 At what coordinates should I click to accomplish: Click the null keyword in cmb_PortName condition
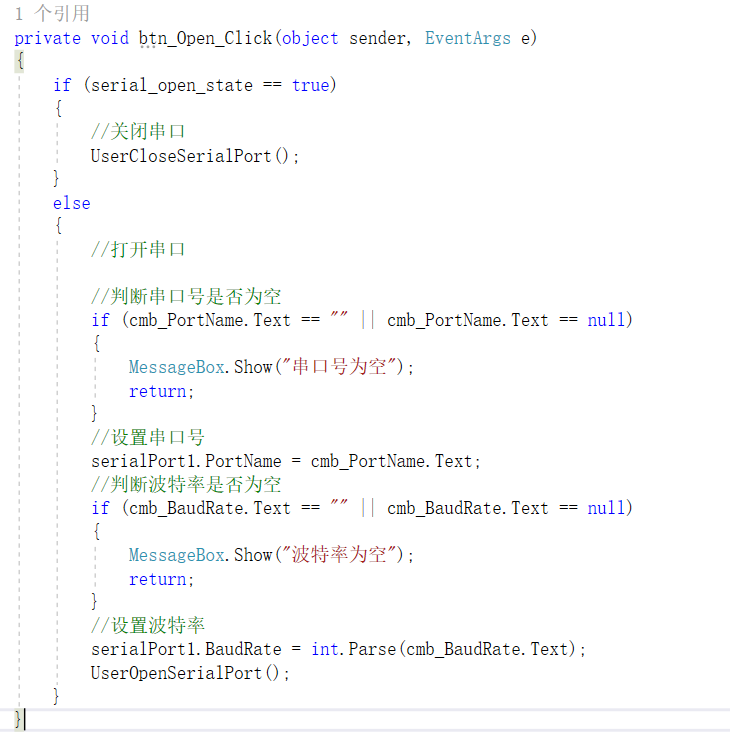(606, 320)
